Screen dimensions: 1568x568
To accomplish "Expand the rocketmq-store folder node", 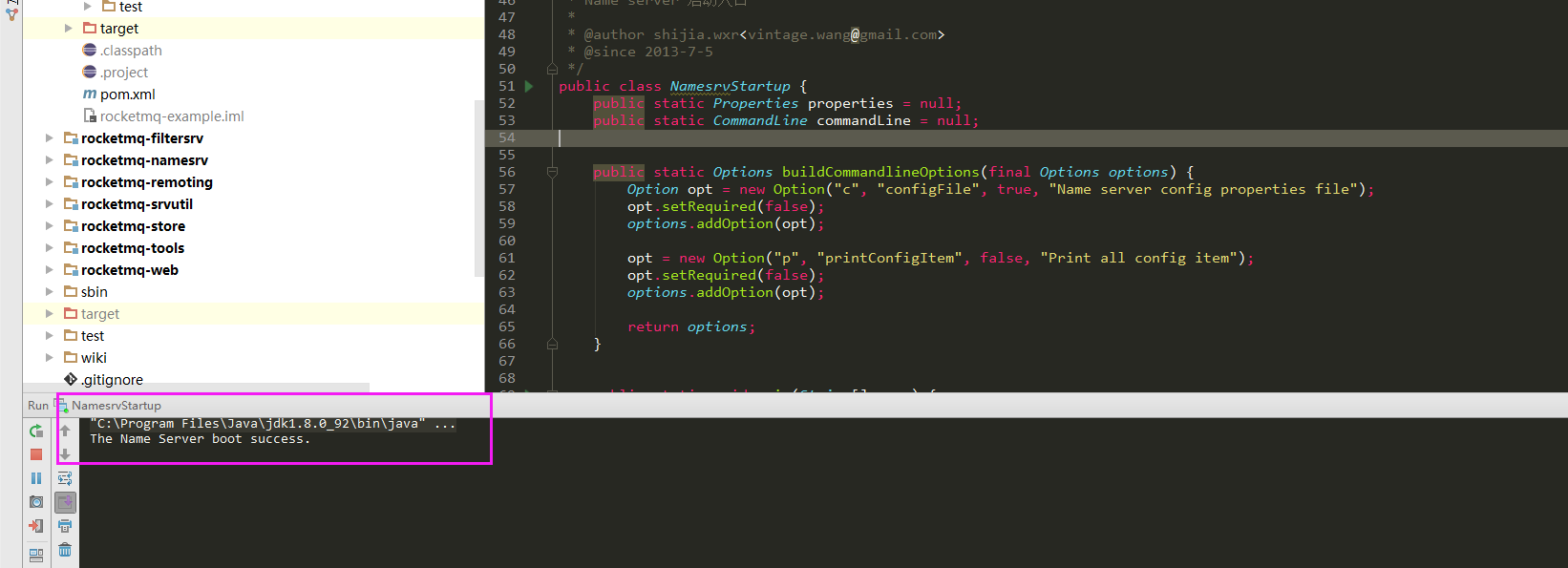I will pos(50,226).
